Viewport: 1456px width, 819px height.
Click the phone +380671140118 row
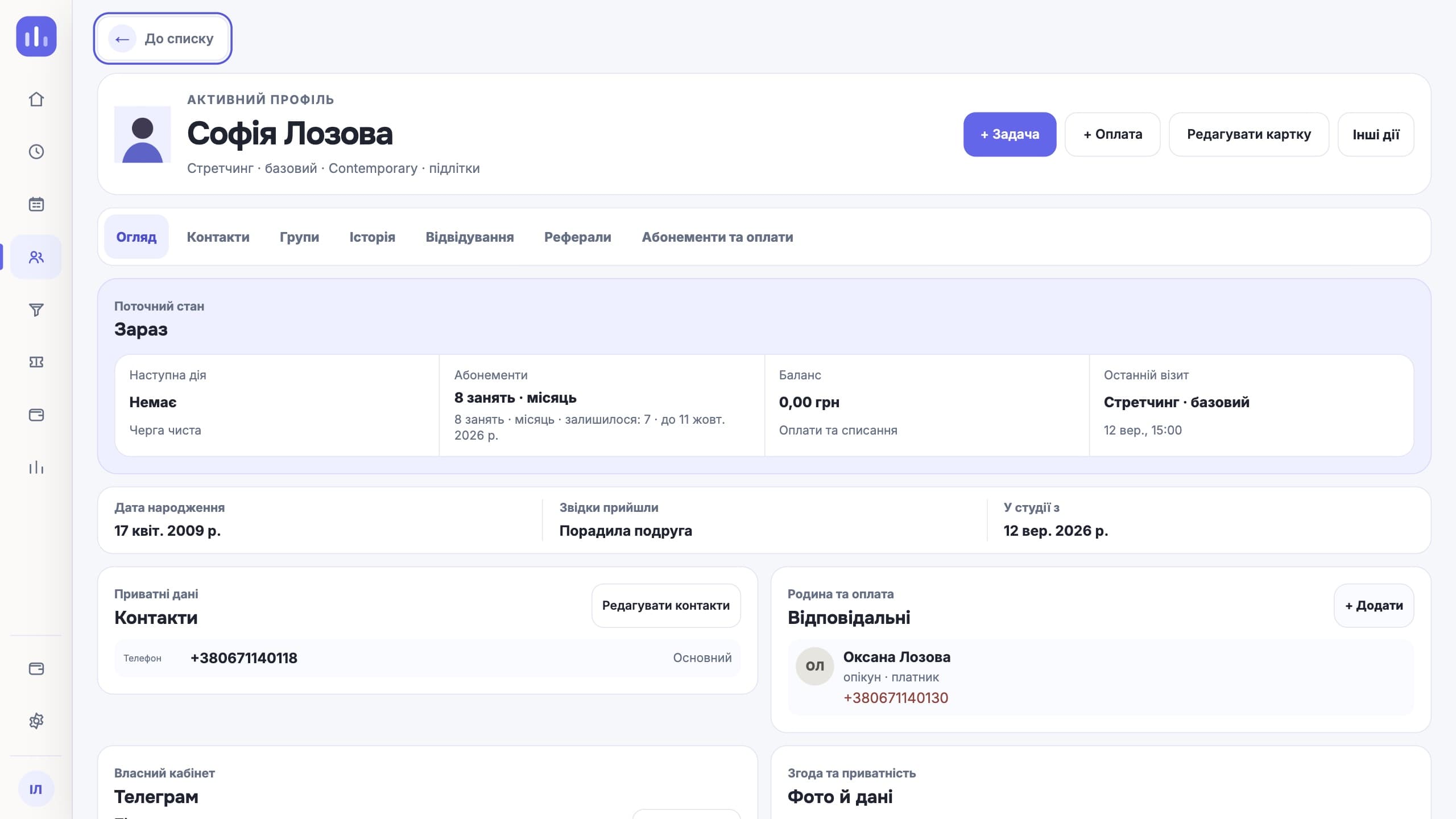click(x=428, y=658)
